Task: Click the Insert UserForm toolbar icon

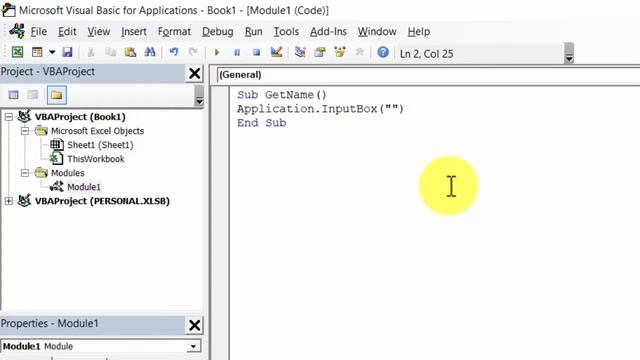Action: [37, 52]
